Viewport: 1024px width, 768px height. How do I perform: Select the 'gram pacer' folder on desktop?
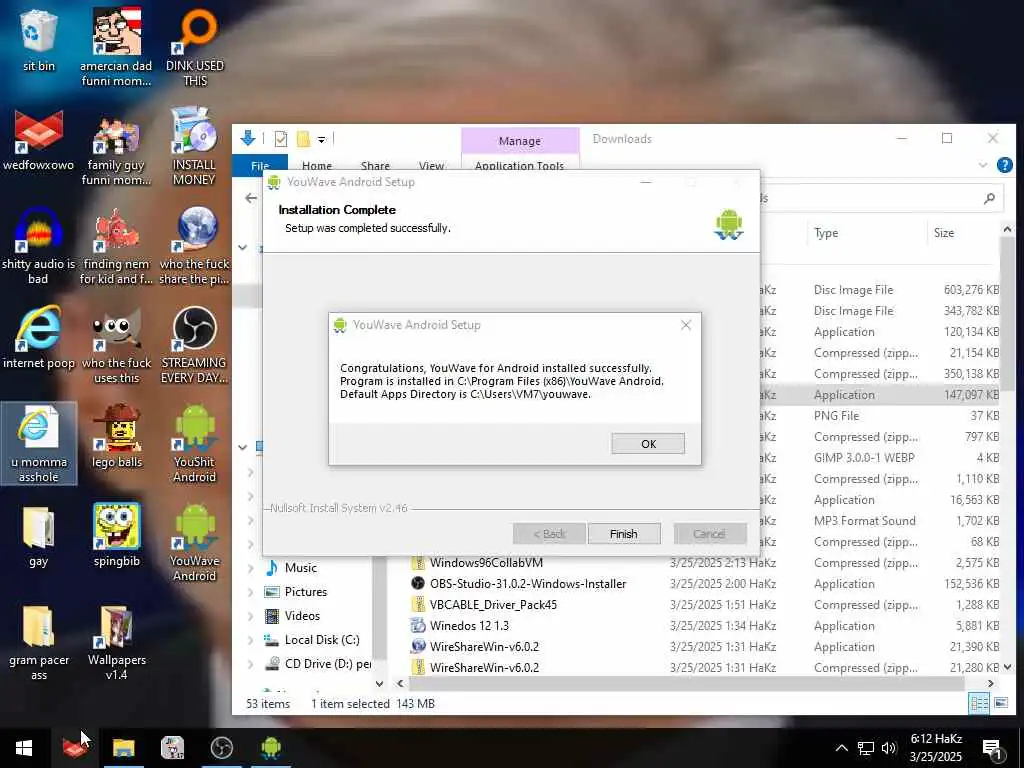pyautogui.click(x=39, y=642)
